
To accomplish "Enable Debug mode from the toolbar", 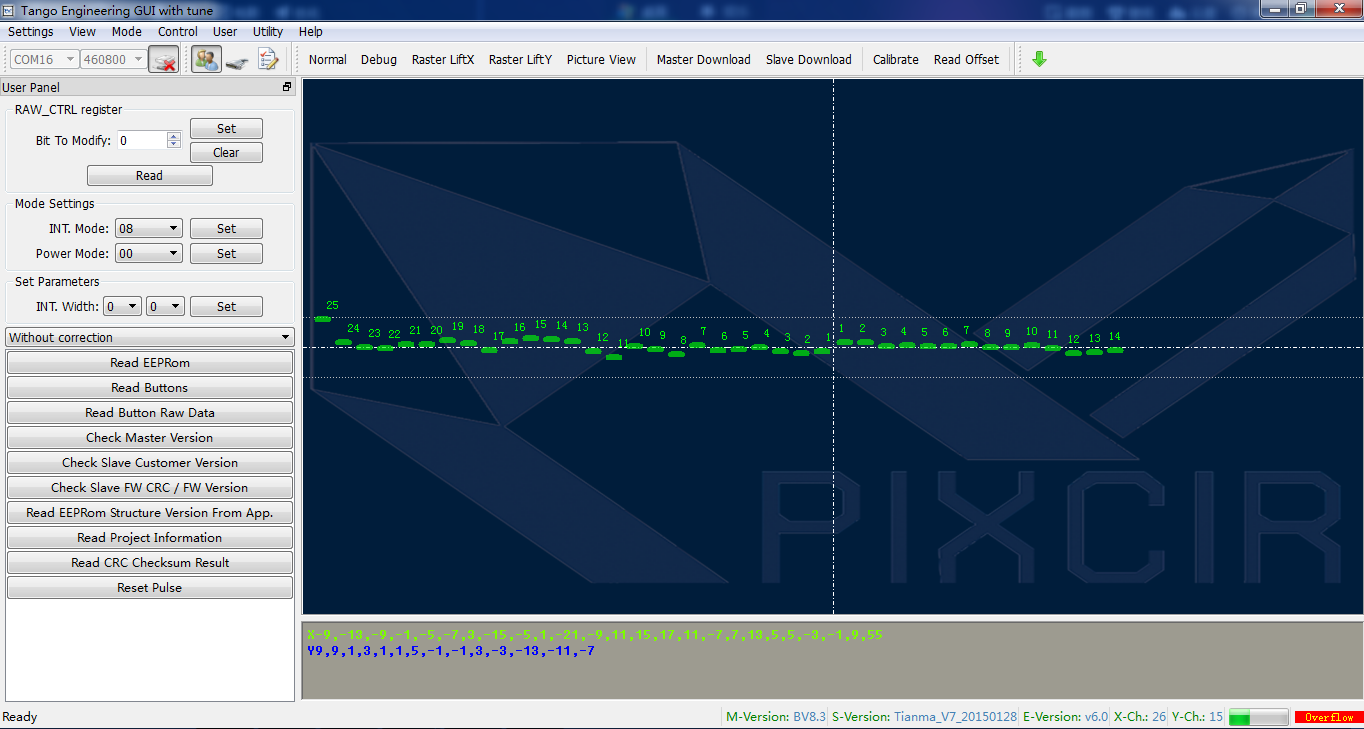I will pos(378,59).
